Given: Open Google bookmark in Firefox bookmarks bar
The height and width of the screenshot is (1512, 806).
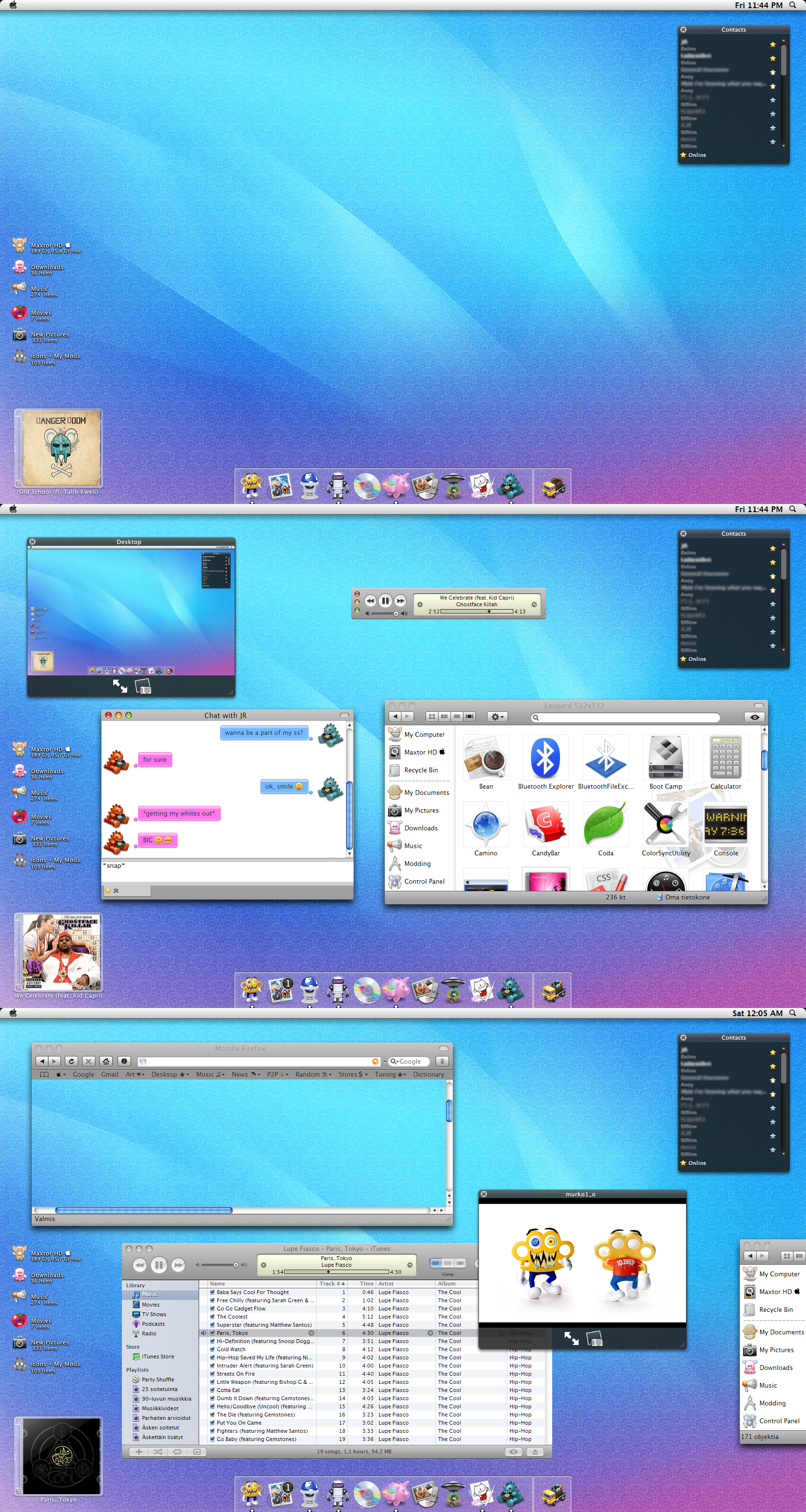Looking at the screenshot, I should coord(83,1075).
